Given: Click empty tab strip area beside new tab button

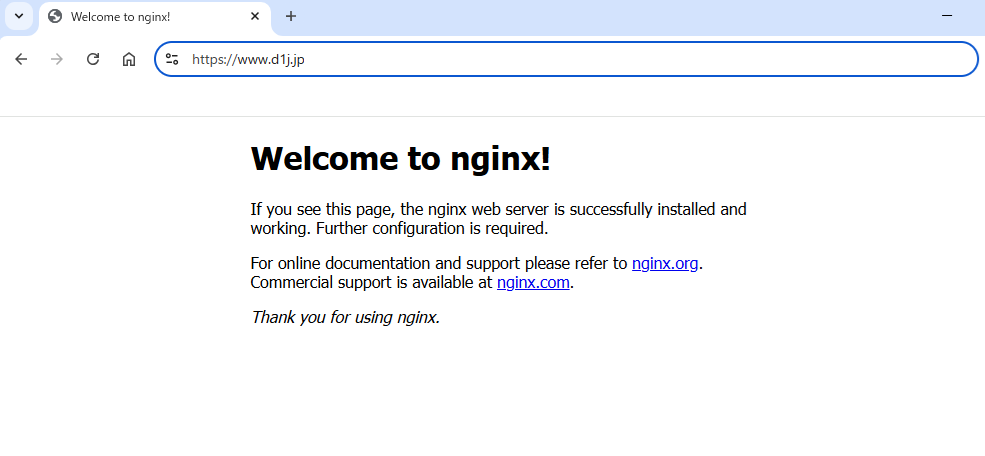Looking at the screenshot, I should click(600, 16).
